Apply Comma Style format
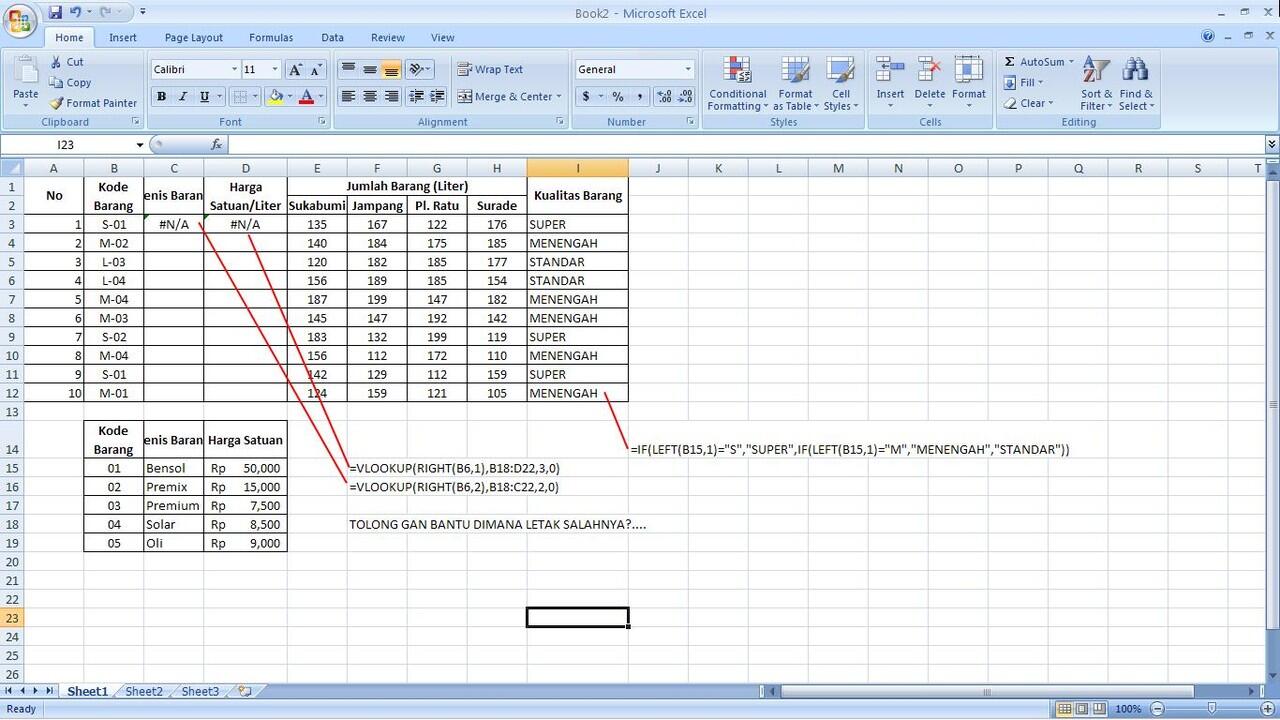 tap(638, 97)
